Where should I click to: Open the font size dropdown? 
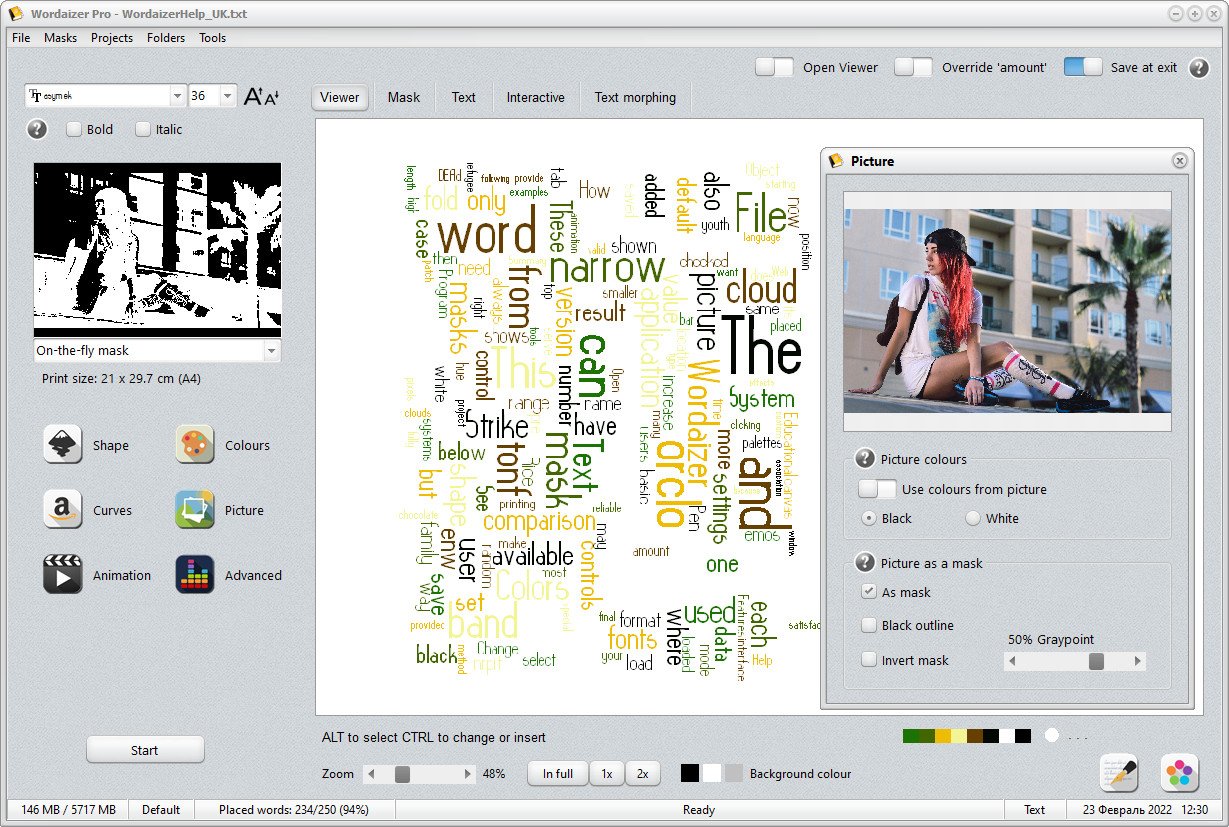(x=228, y=96)
